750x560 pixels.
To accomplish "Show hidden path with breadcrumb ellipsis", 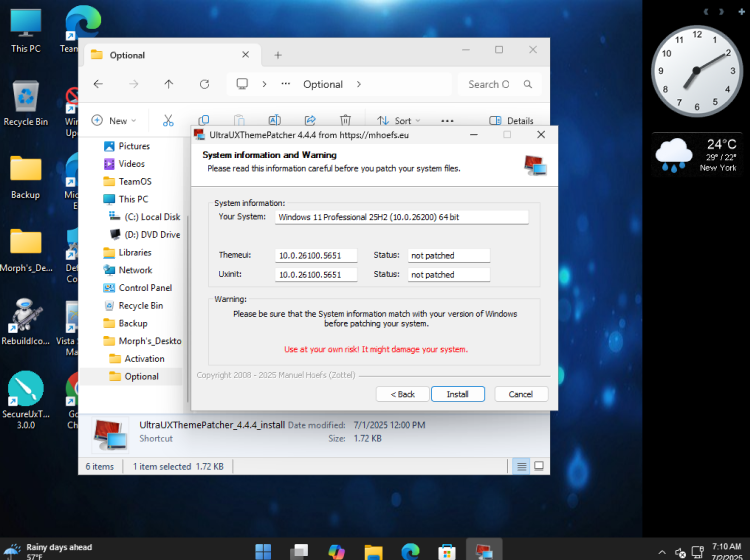I will coord(286,84).
